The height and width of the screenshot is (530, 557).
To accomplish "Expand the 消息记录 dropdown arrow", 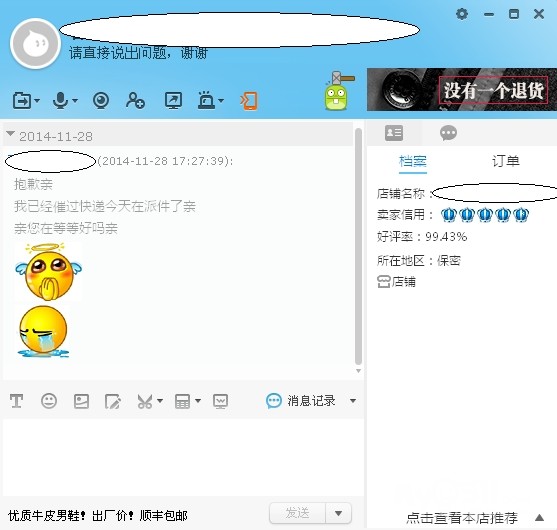I will pyautogui.click(x=353, y=401).
